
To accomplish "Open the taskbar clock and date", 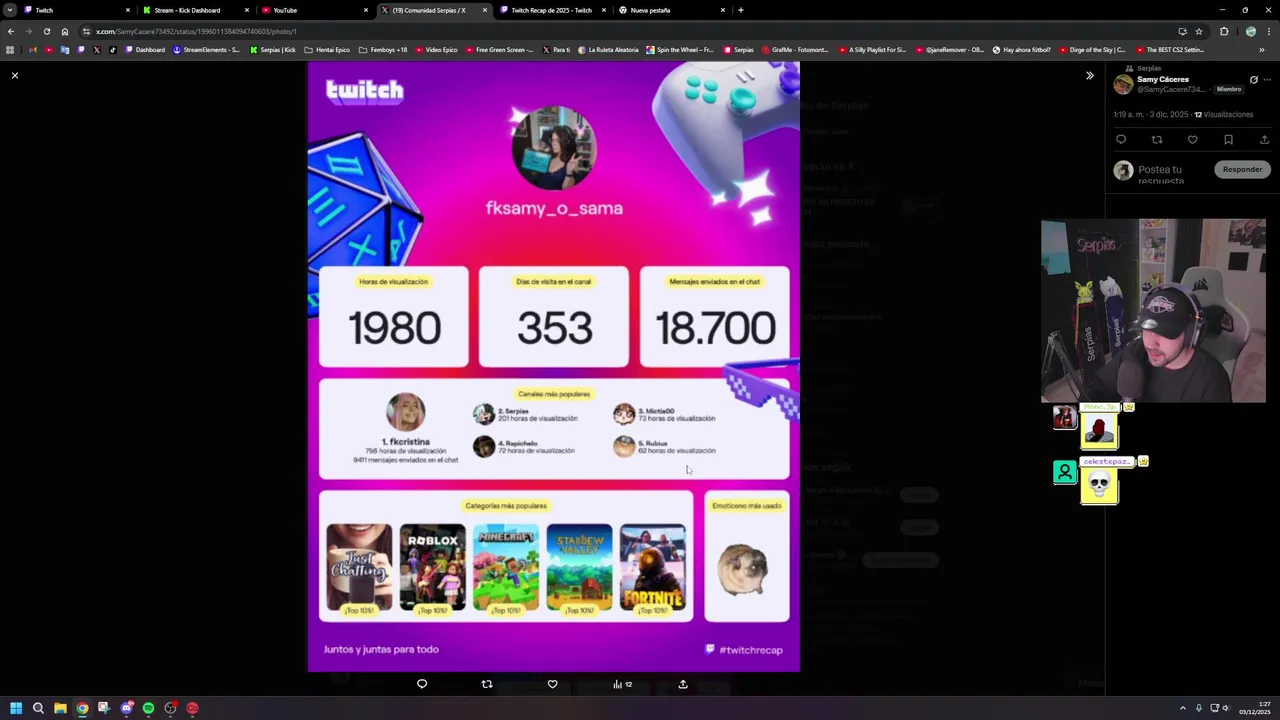I will [1255, 708].
